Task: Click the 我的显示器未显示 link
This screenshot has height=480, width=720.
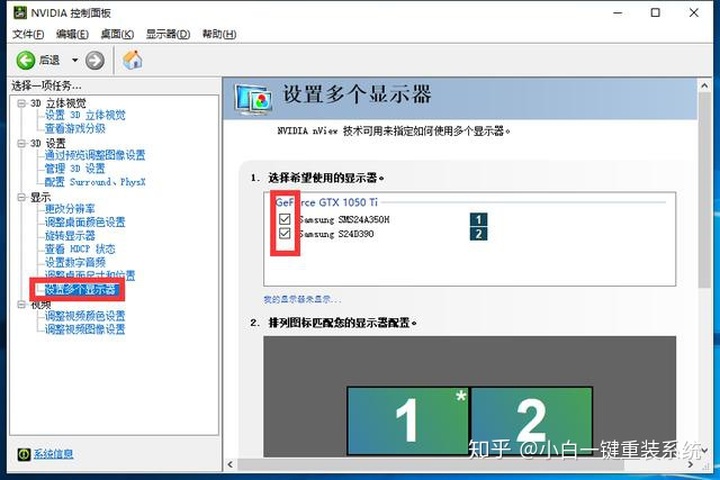Action: (302, 299)
